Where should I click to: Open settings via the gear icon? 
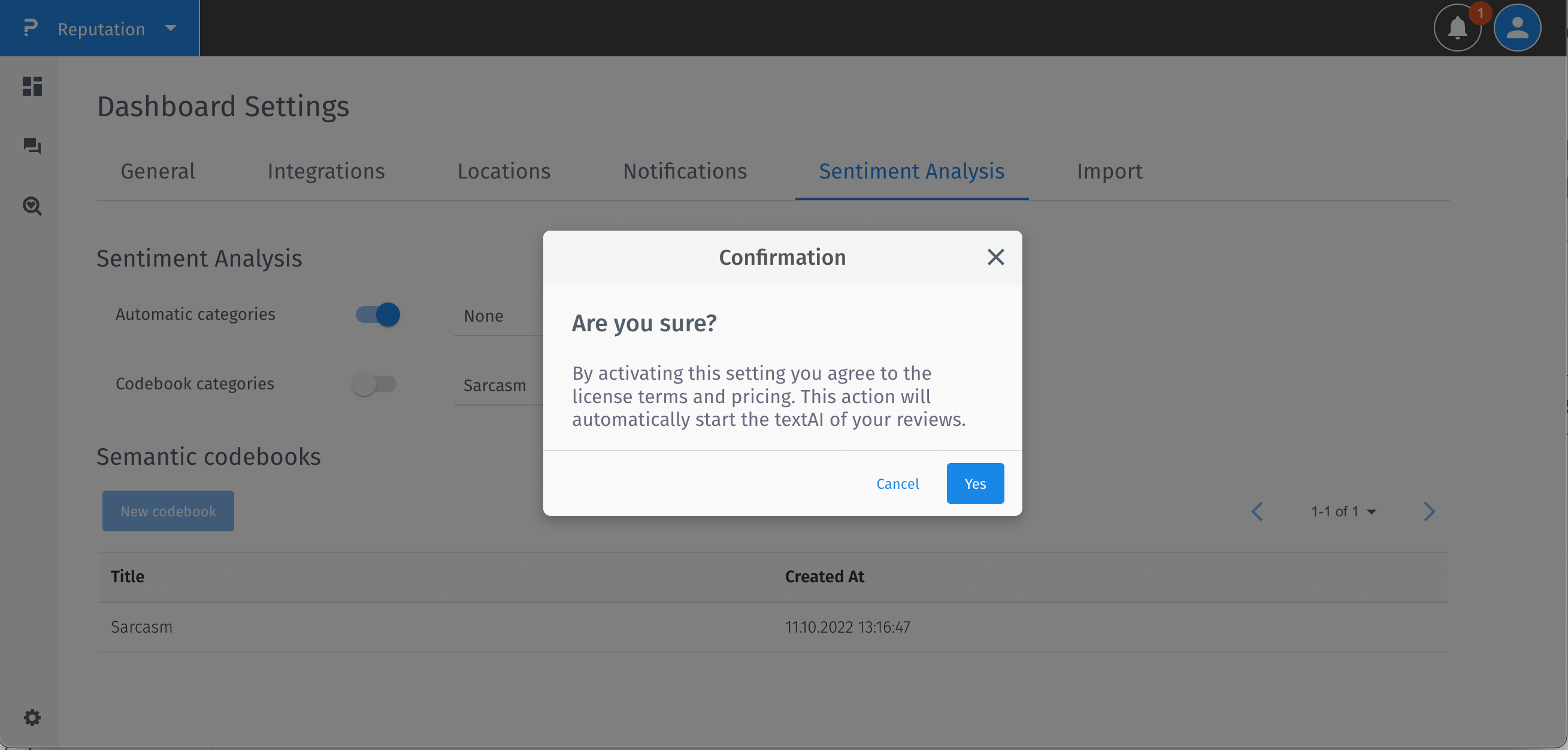(31, 718)
